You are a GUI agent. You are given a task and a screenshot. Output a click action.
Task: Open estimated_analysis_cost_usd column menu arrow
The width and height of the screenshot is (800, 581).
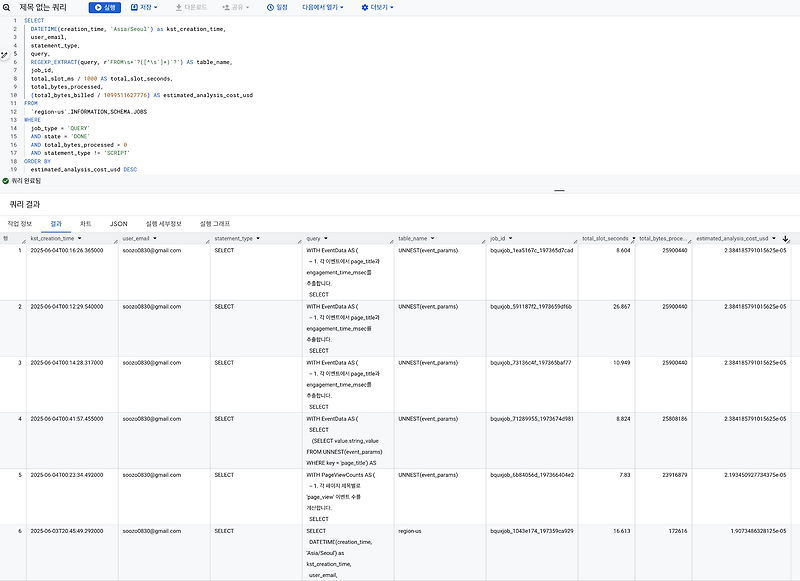pyautogui.click(x=773, y=238)
